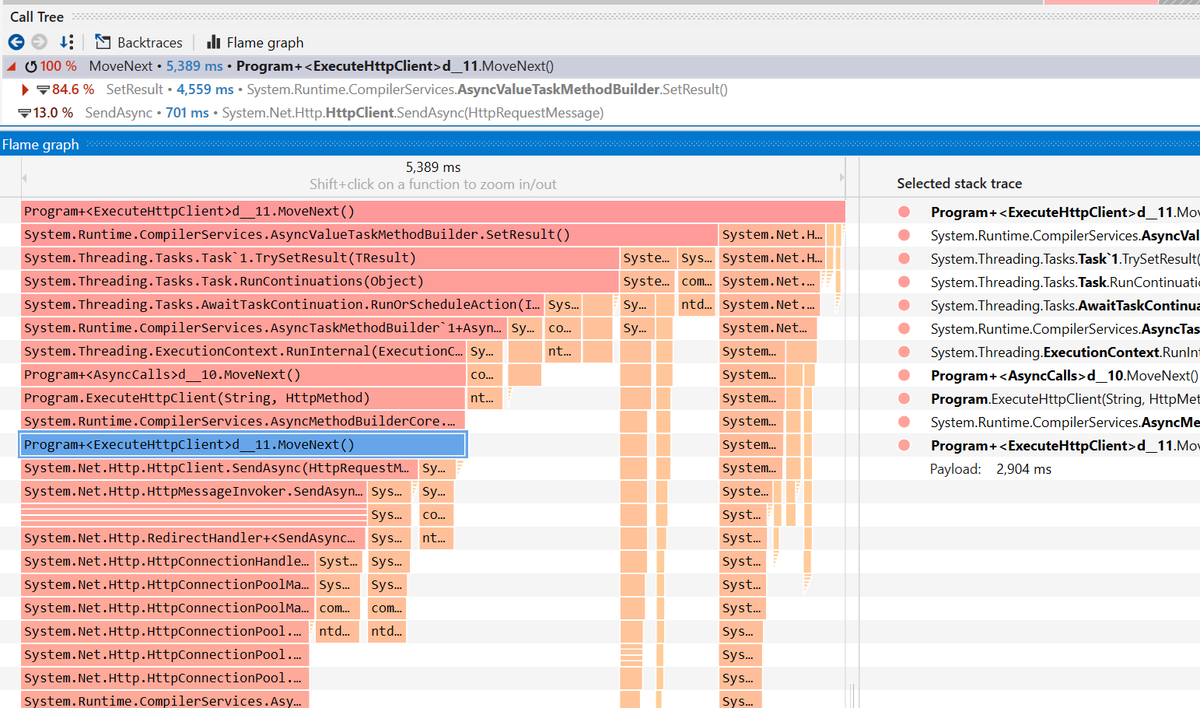1200x708 pixels.
Task: Click the Shift+click zoom hint text
Action: (433, 184)
